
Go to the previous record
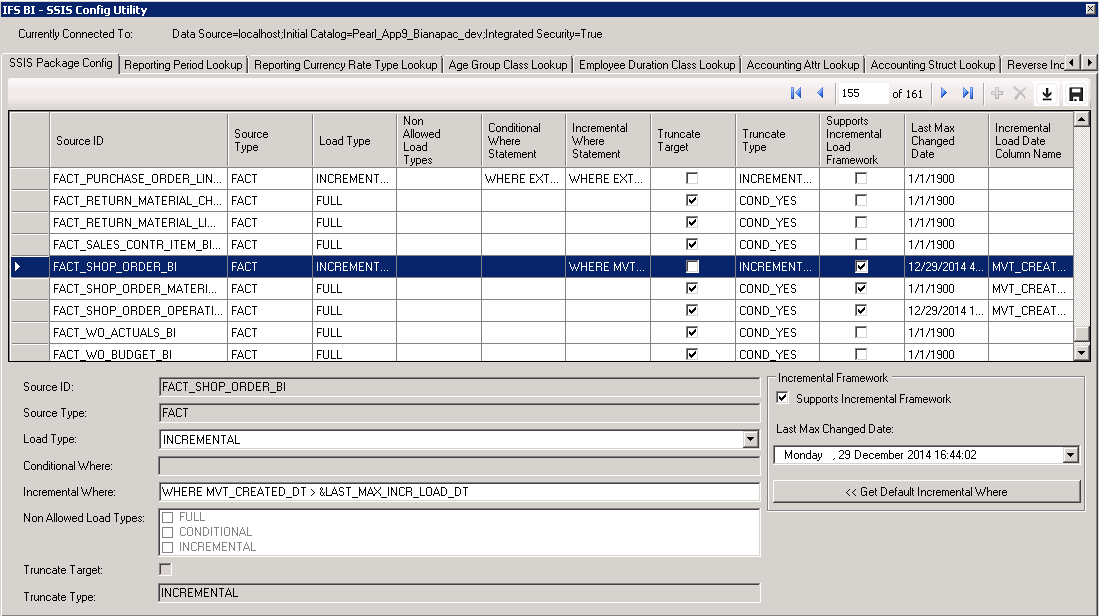click(820, 93)
